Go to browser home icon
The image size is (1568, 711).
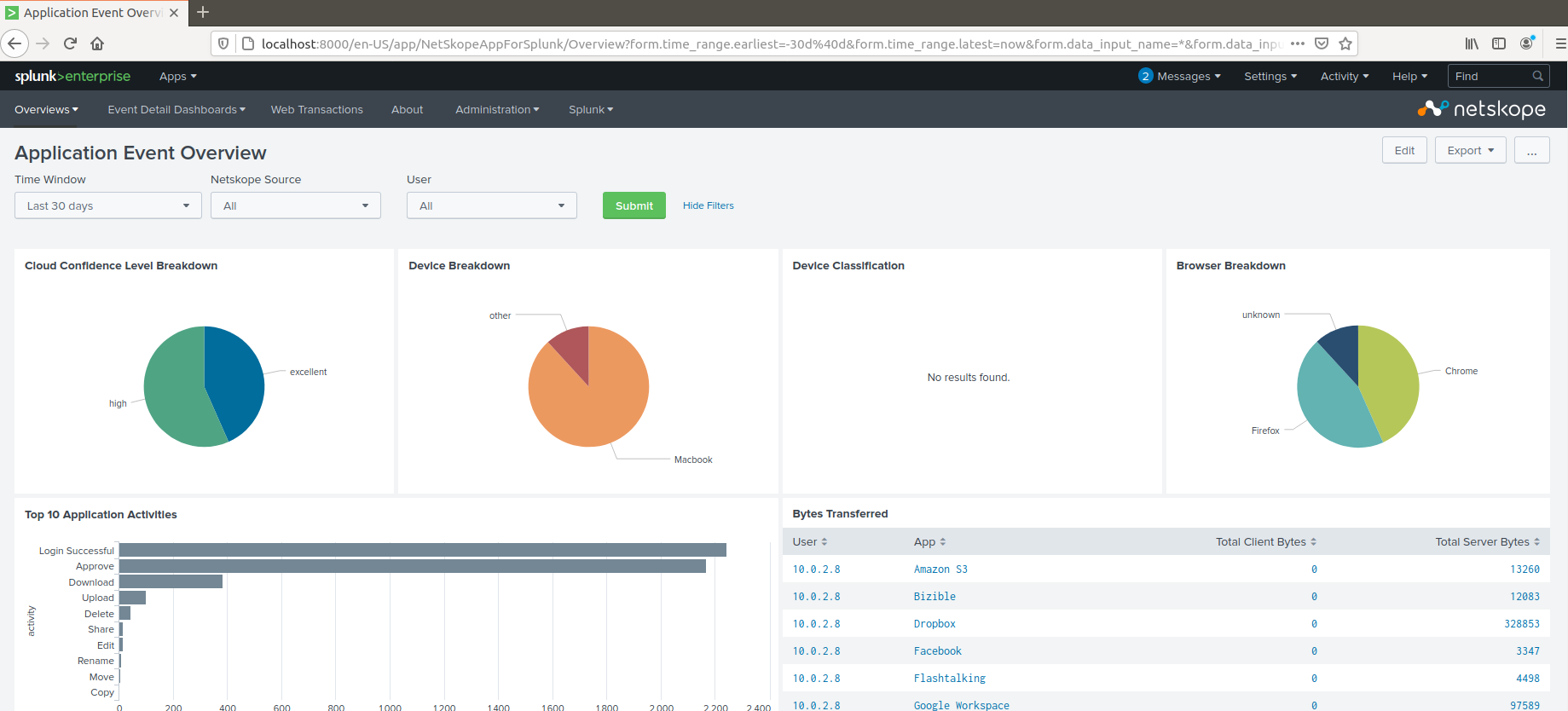coord(97,43)
